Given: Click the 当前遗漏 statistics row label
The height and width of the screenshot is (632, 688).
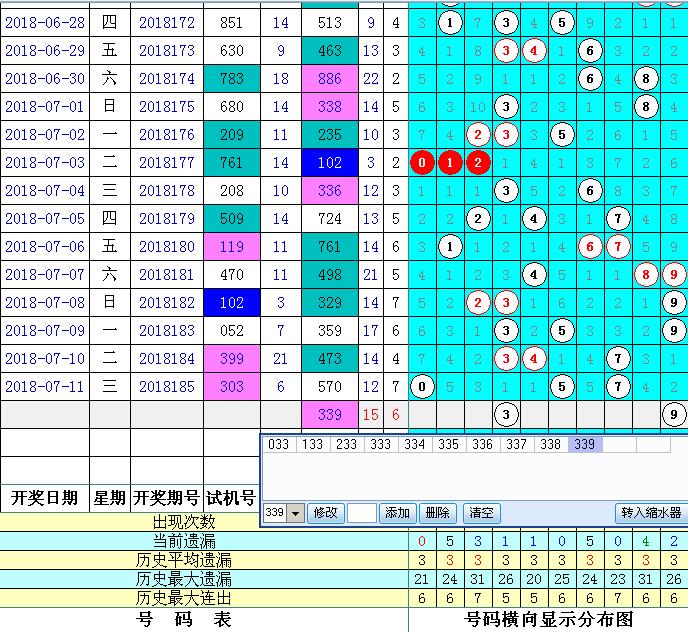Looking at the screenshot, I should point(184,541).
